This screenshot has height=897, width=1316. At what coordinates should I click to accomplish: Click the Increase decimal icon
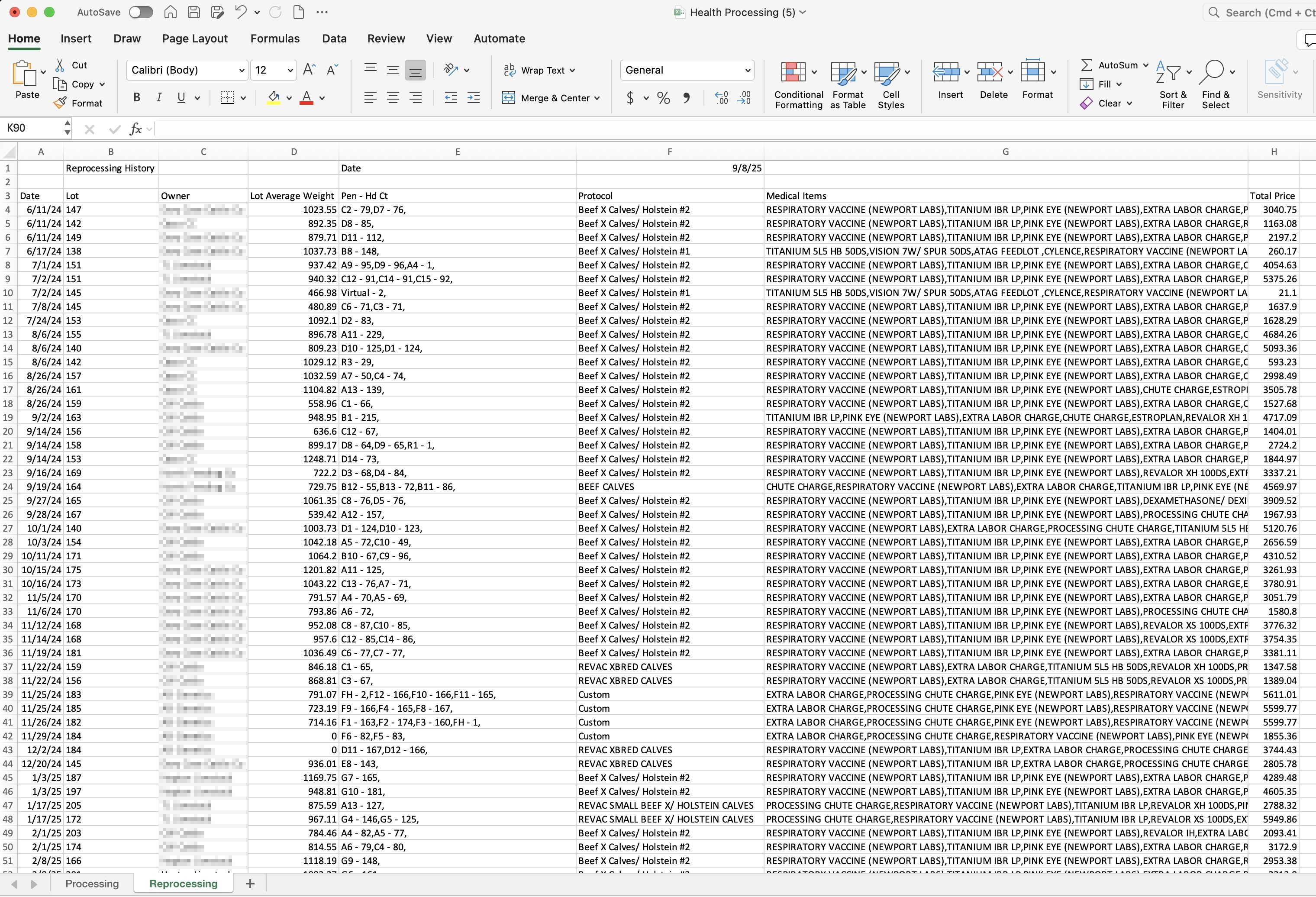pos(722,98)
